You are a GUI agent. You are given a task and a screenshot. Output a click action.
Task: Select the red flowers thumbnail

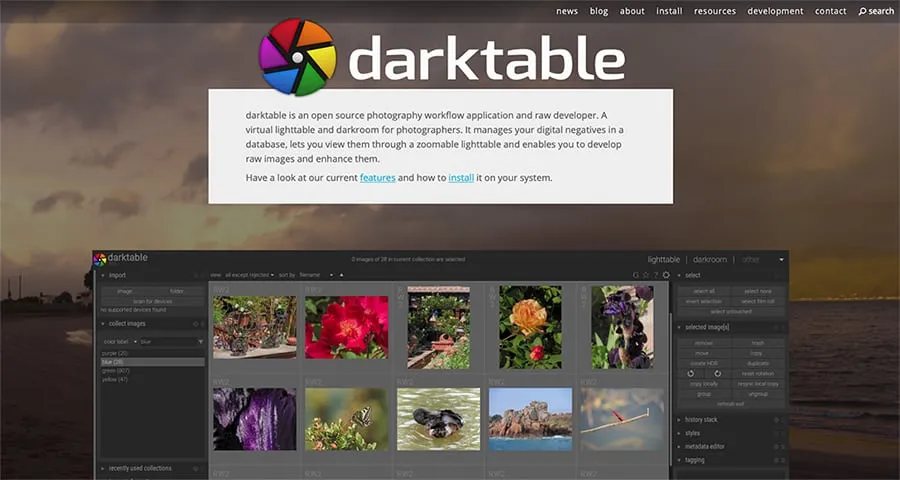tap(347, 327)
